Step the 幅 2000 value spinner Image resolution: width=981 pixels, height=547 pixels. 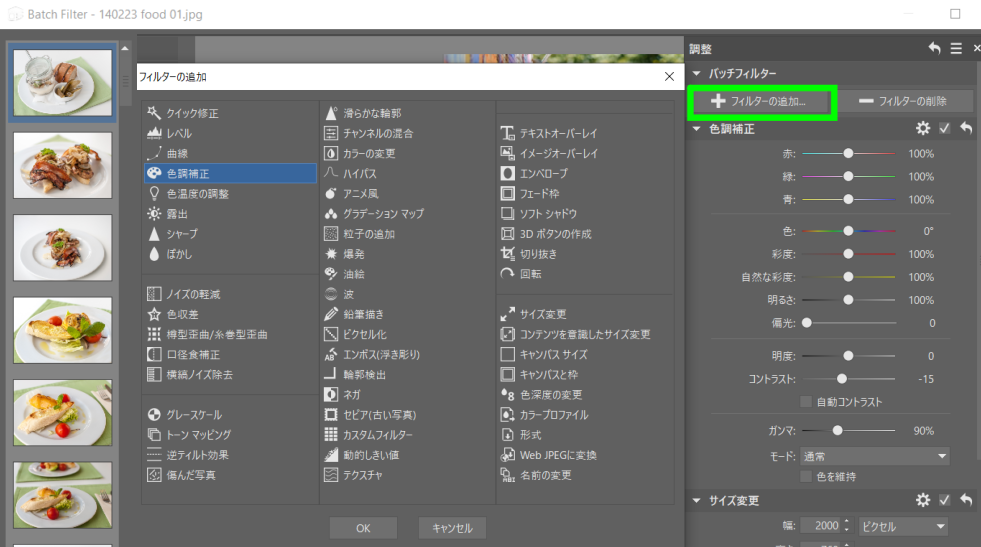(846, 526)
